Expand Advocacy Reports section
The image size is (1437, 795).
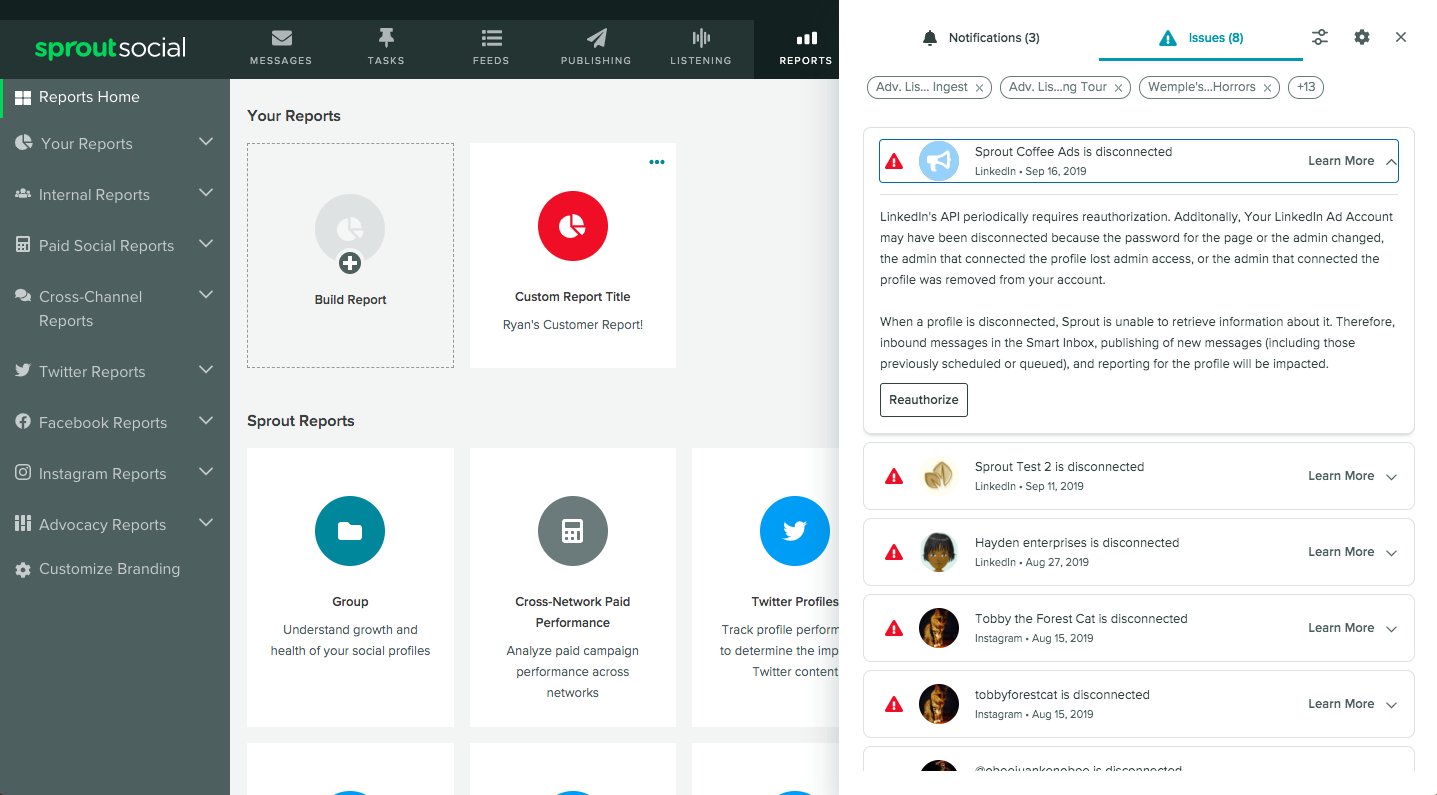pyautogui.click(x=206, y=523)
